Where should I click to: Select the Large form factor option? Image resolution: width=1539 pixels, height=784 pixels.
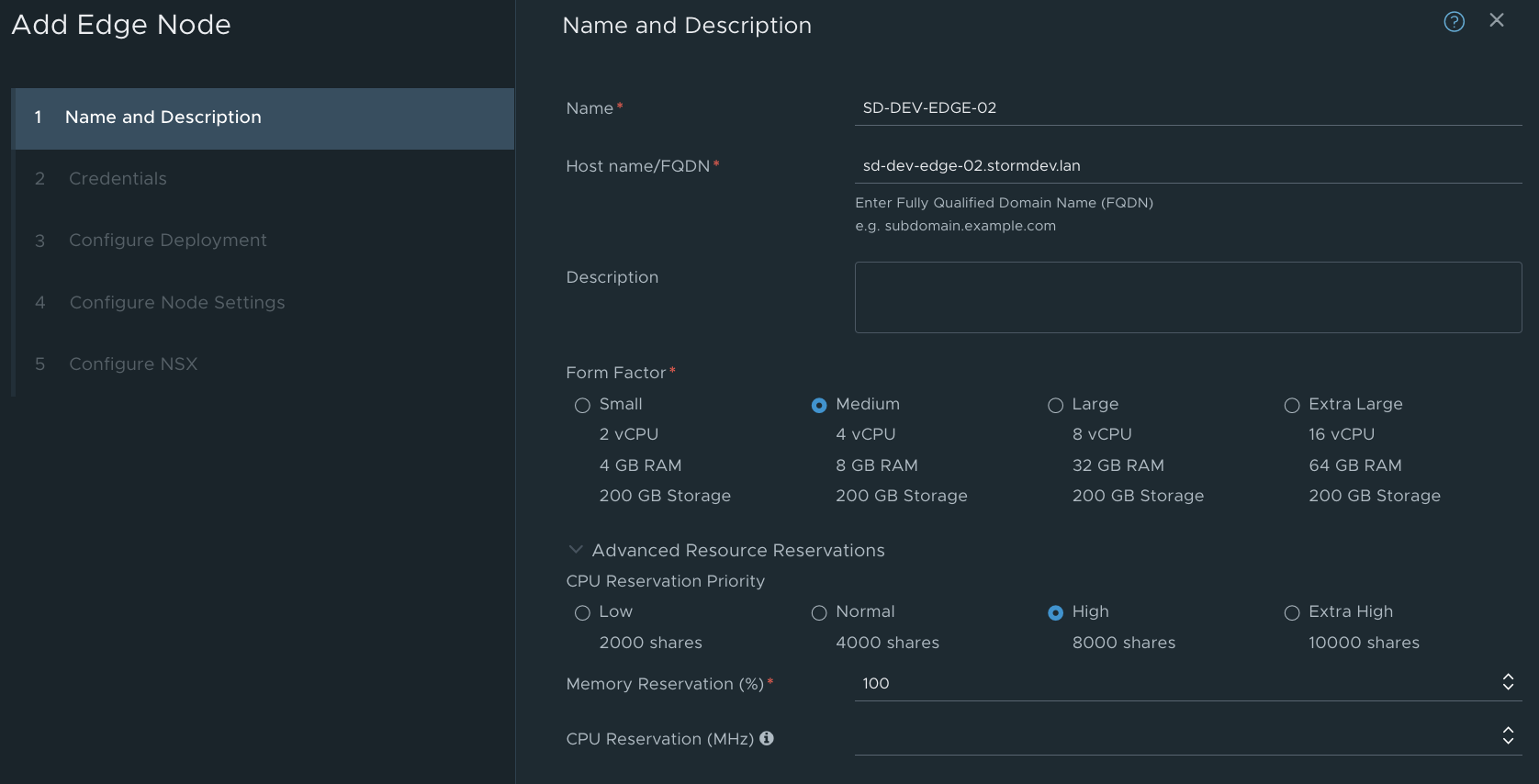pos(1056,405)
